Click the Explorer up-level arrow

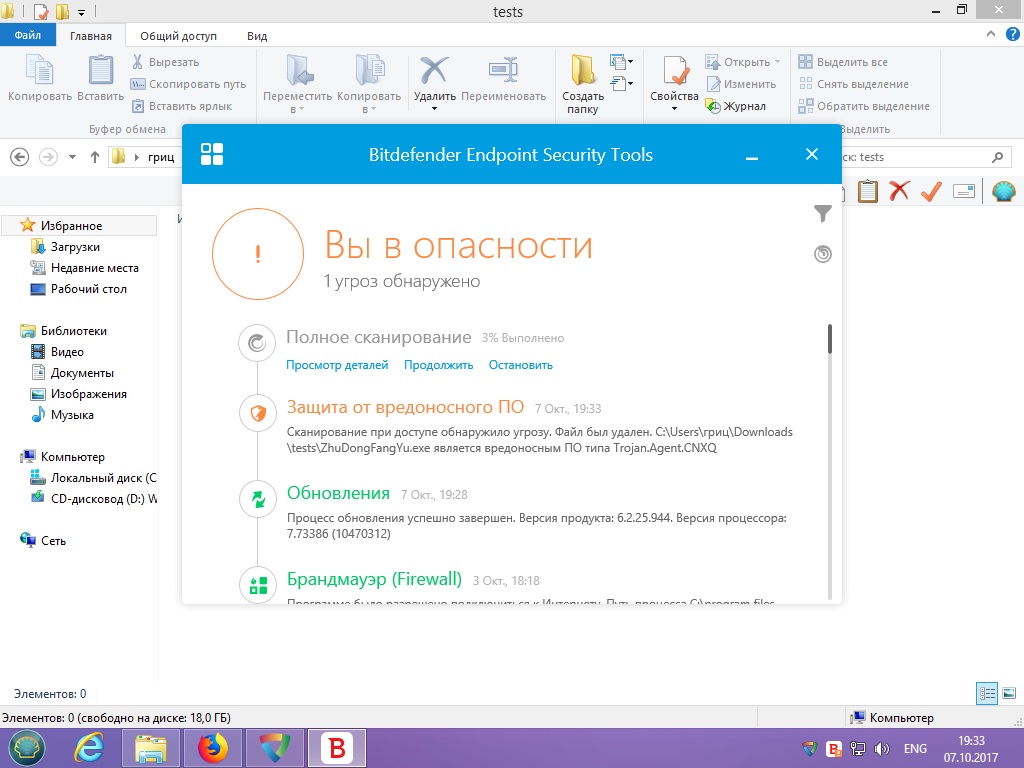point(95,157)
